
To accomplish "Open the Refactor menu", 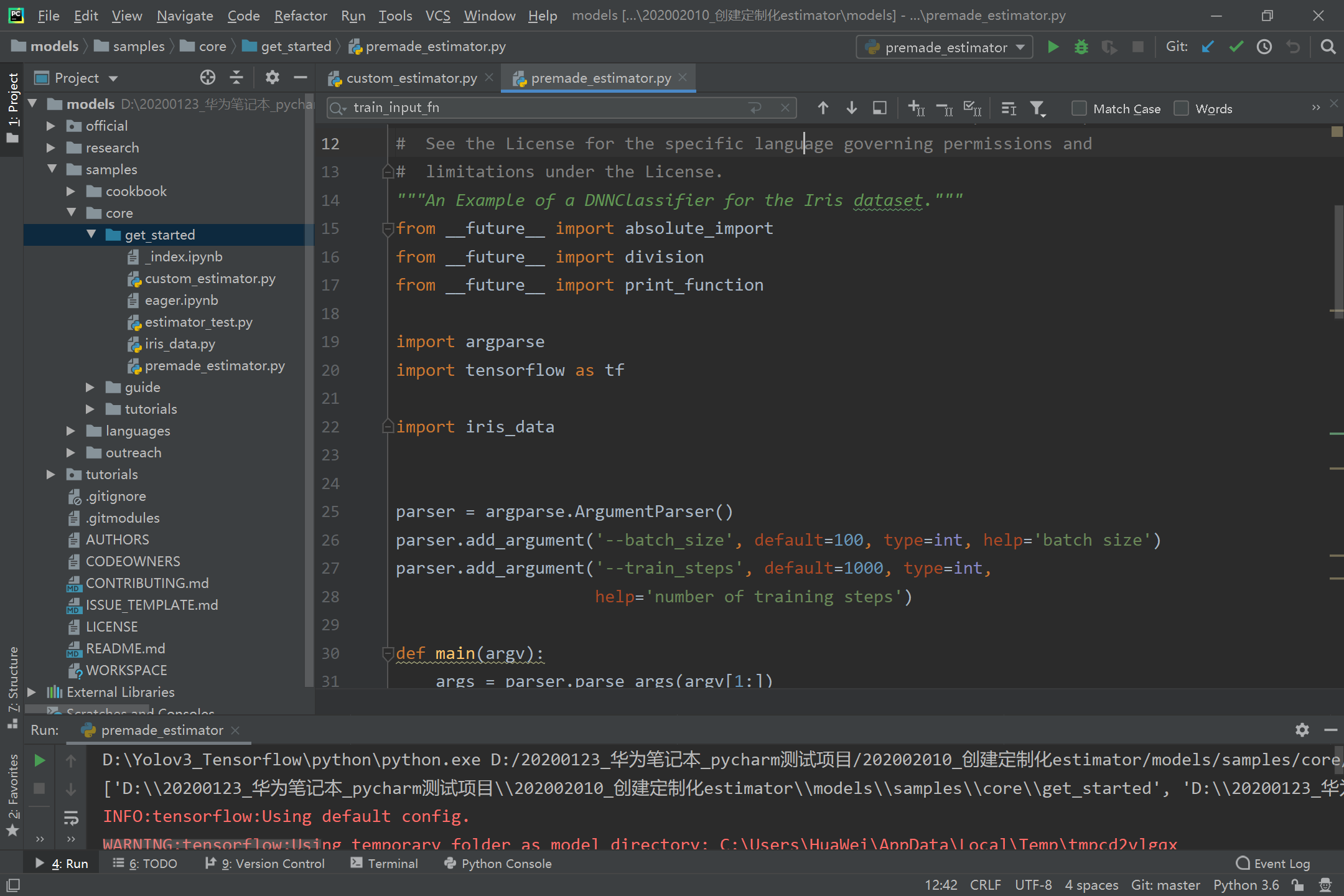I will coord(301,16).
